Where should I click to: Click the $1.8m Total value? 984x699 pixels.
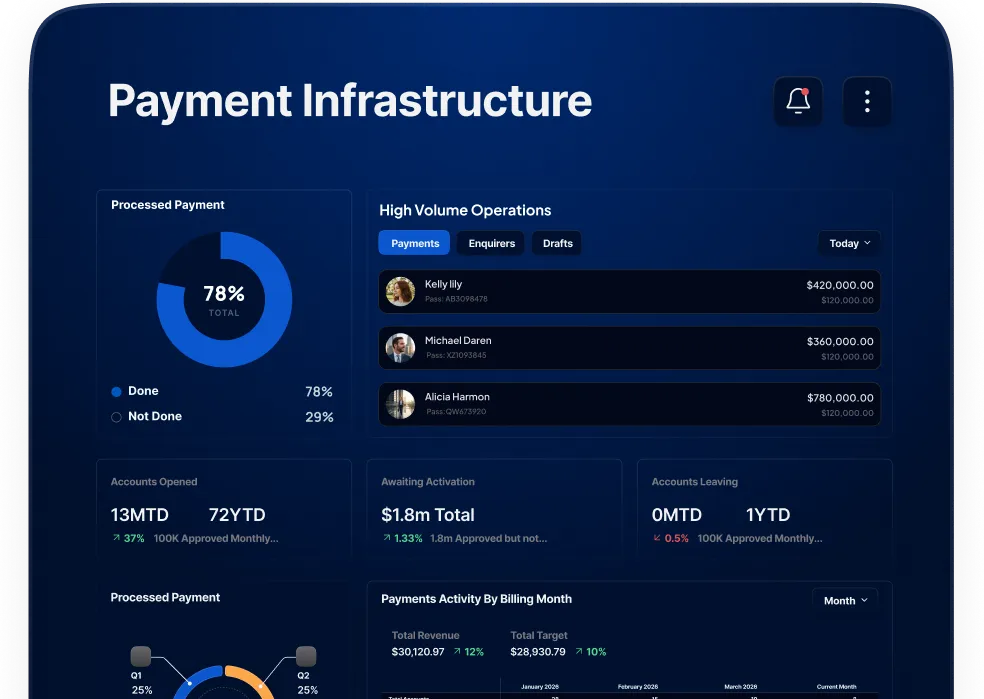pos(427,515)
